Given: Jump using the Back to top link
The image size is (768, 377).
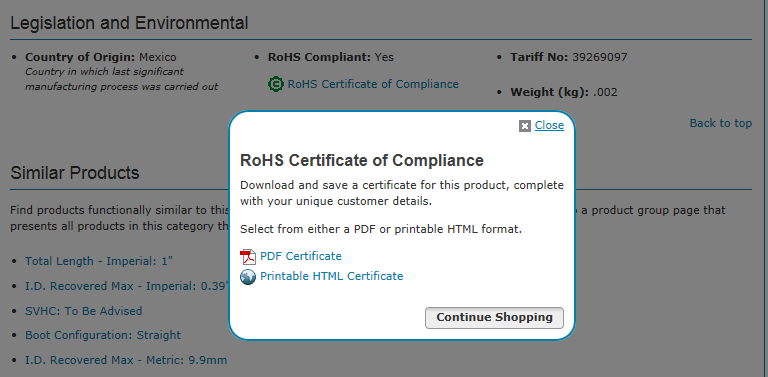Looking at the screenshot, I should pyautogui.click(x=720, y=123).
